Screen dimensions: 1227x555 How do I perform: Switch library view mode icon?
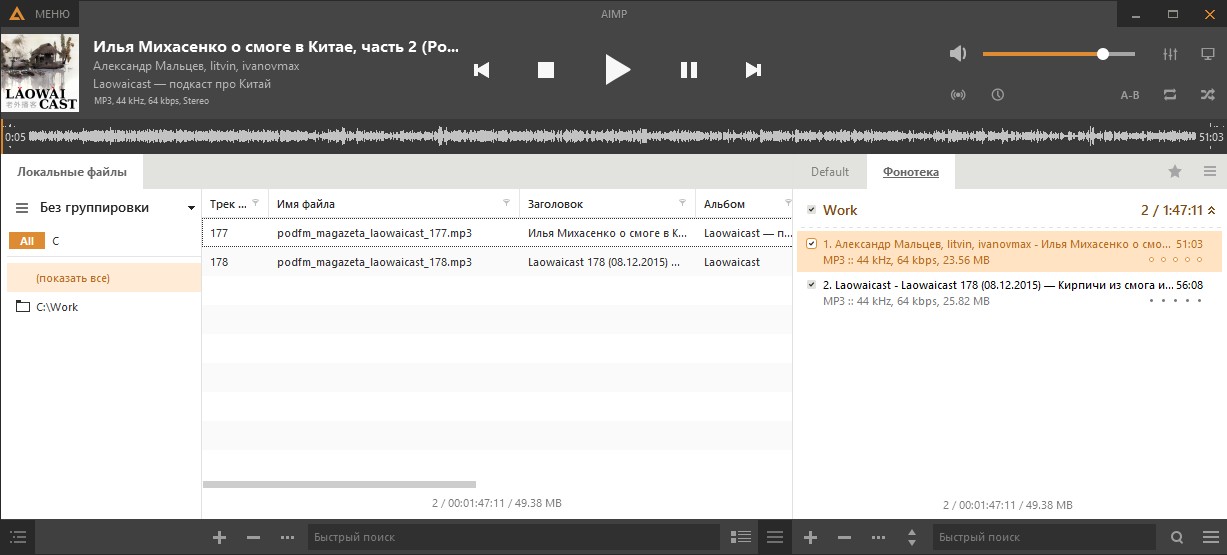pyautogui.click(x=741, y=537)
